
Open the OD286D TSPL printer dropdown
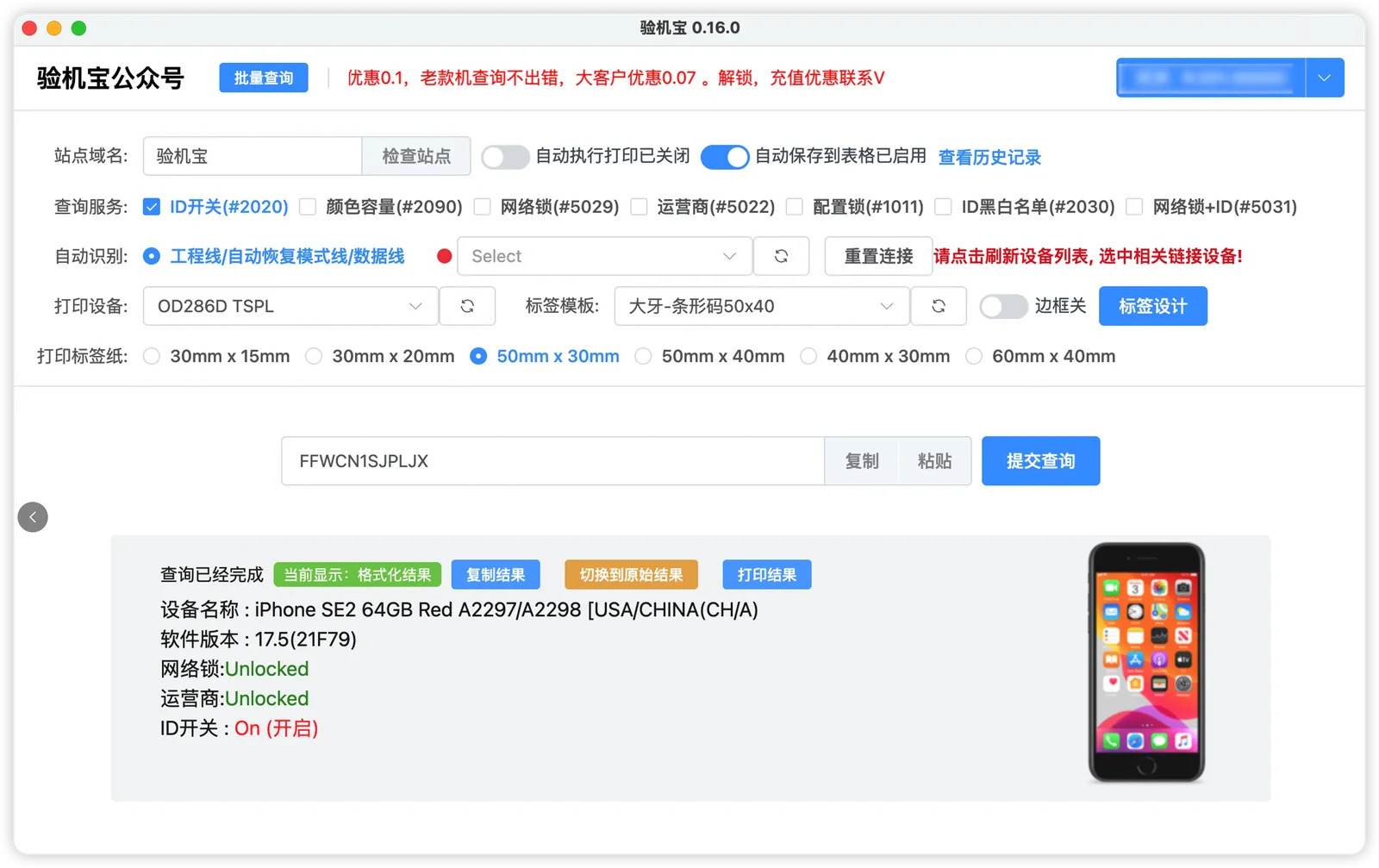290,306
